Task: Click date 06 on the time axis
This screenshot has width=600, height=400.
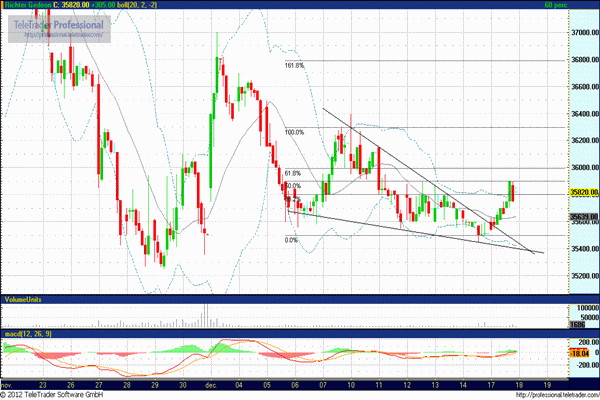Action: [x=295, y=385]
